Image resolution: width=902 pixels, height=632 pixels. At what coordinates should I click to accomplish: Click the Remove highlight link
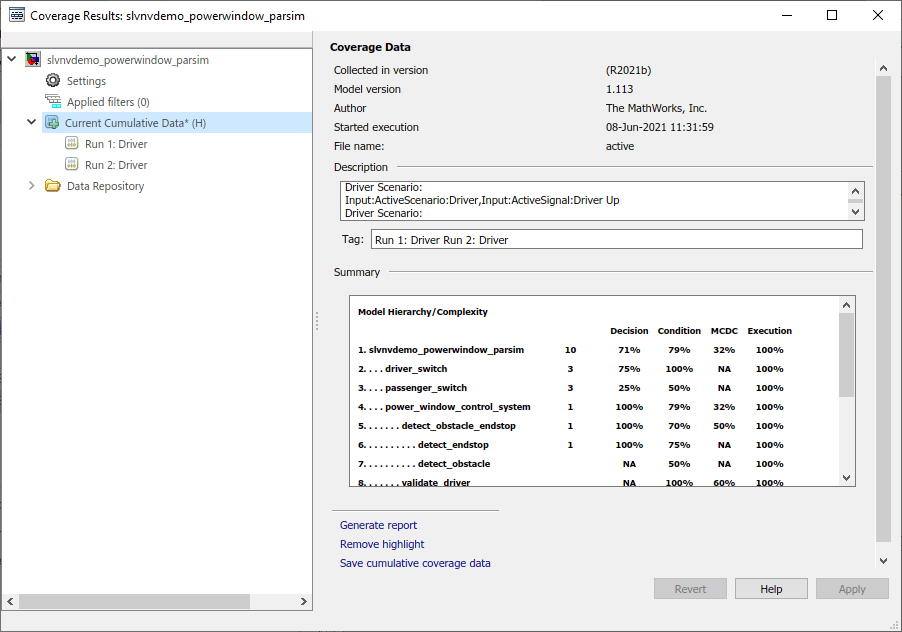(382, 544)
